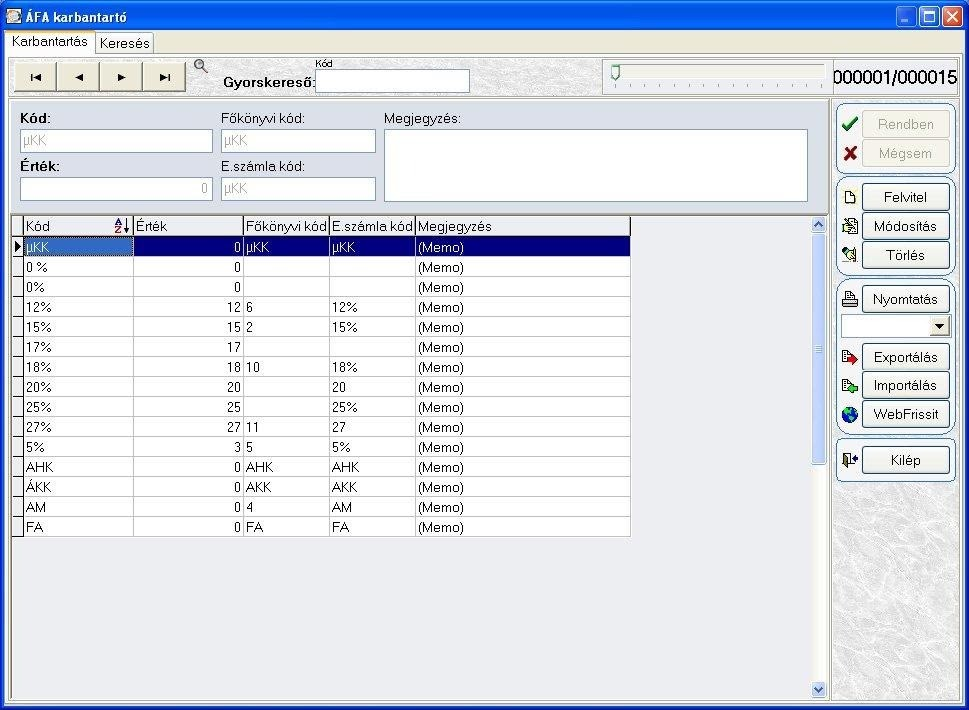
Task: Go to the next record
Action: [x=121, y=77]
